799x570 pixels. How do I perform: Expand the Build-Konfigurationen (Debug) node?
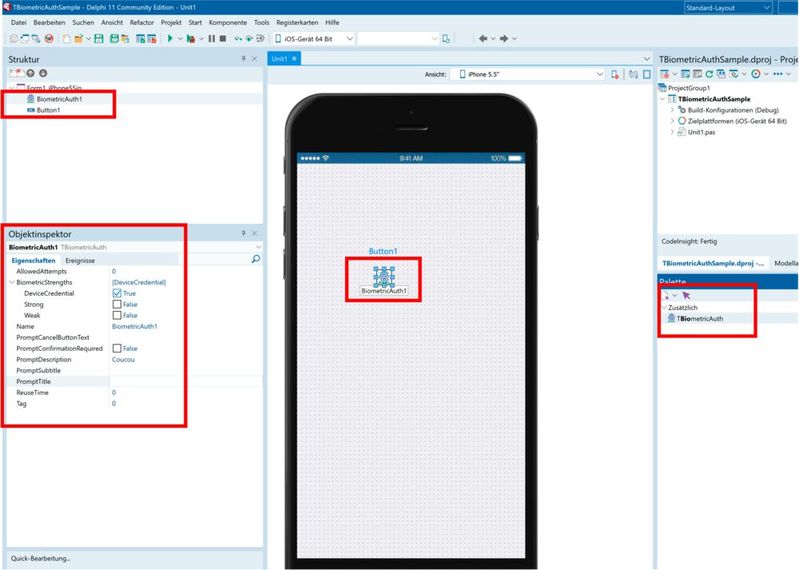click(x=672, y=110)
